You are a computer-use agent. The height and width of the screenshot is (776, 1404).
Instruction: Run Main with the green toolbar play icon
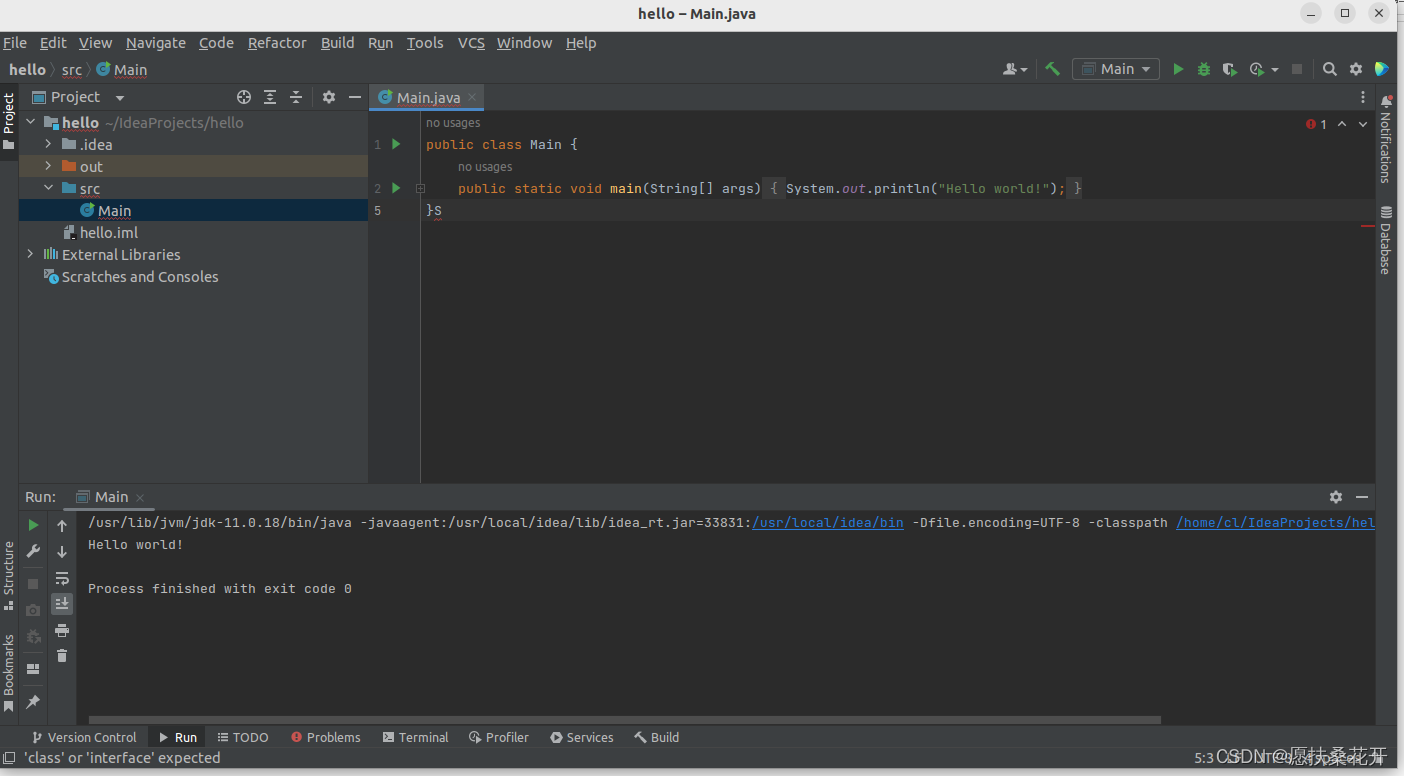(x=1178, y=69)
